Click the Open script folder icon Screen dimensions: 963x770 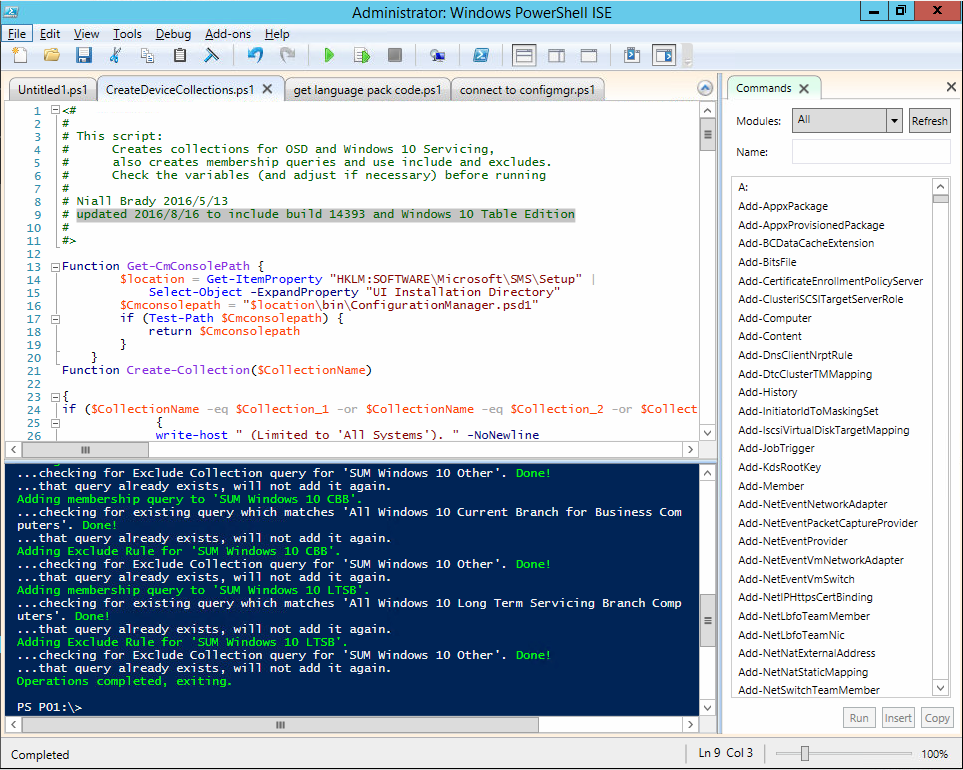point(52,56)
